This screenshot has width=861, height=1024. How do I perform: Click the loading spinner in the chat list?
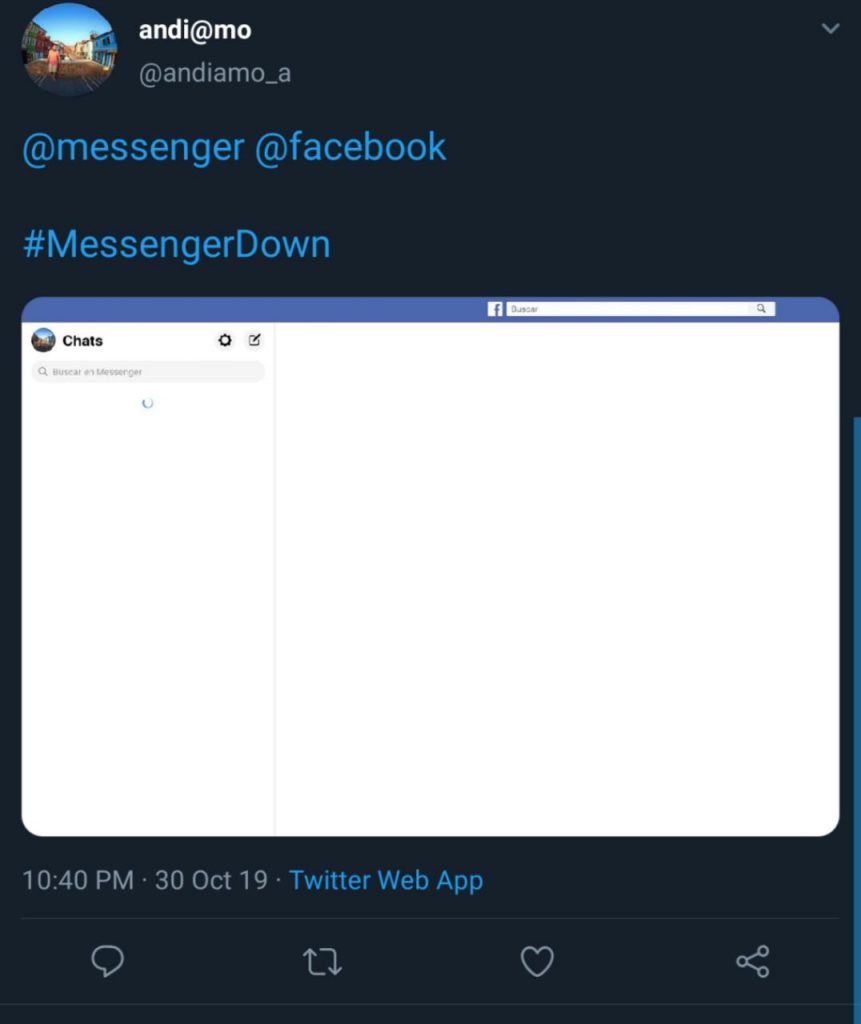click(148, 403)
